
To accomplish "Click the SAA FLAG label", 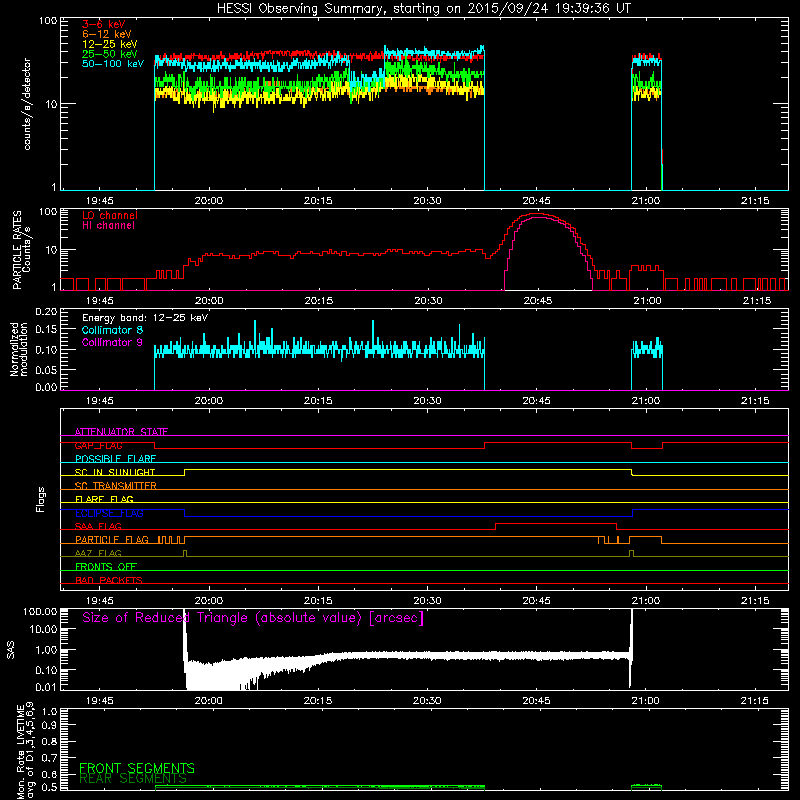I will pos(98,526).
